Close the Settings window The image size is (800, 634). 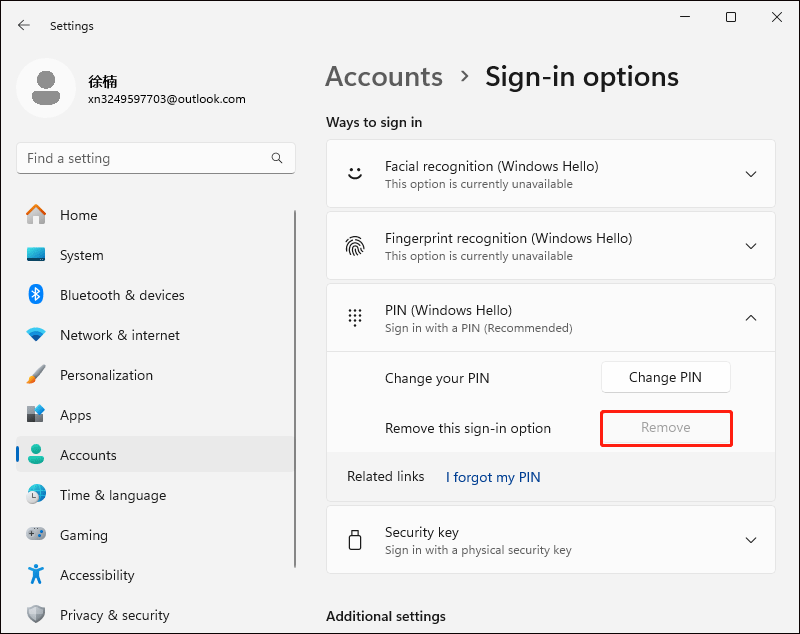(x=777, y=17)
